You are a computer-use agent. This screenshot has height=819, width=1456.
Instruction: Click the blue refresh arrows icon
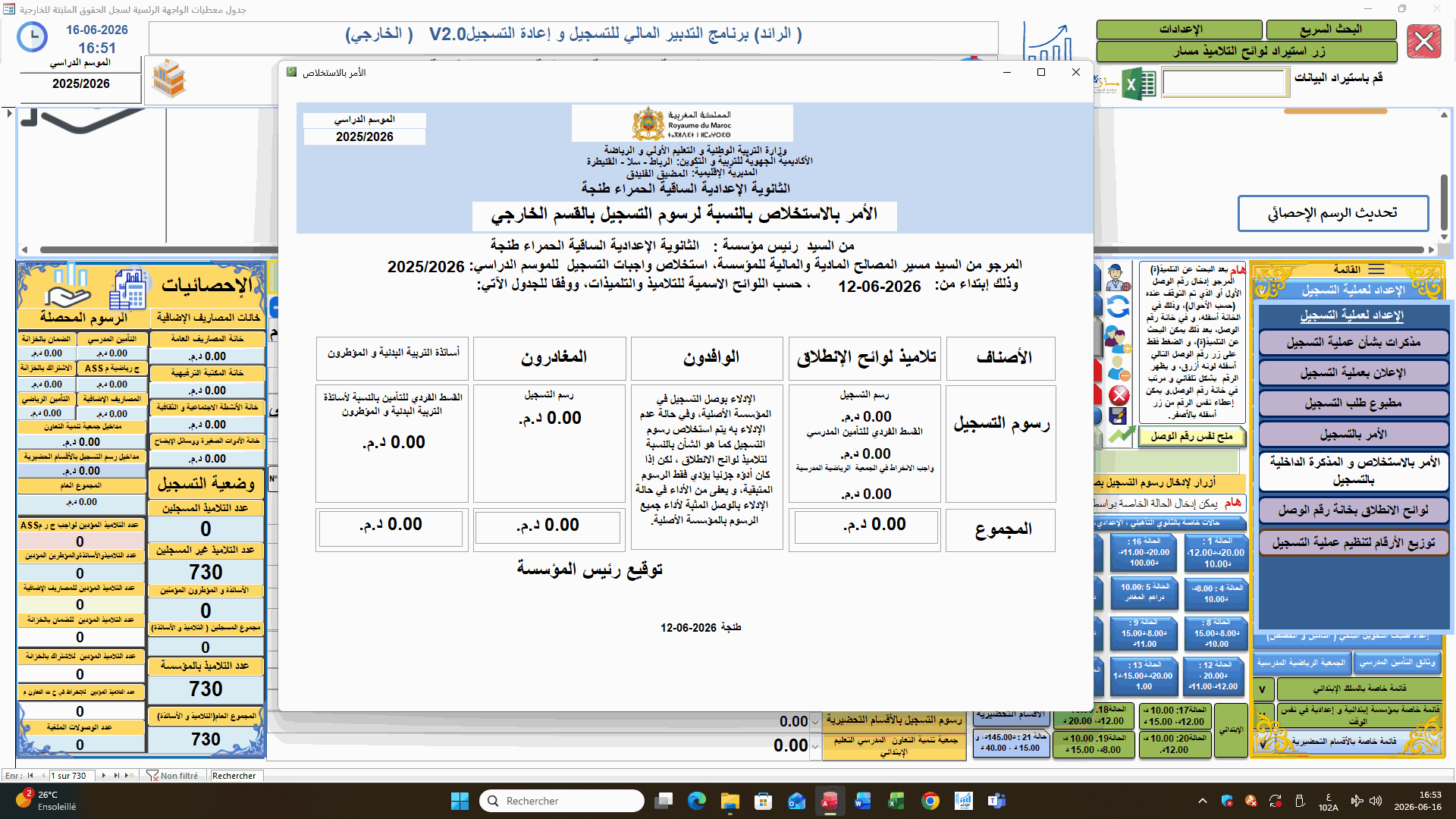coord(1118,306)
